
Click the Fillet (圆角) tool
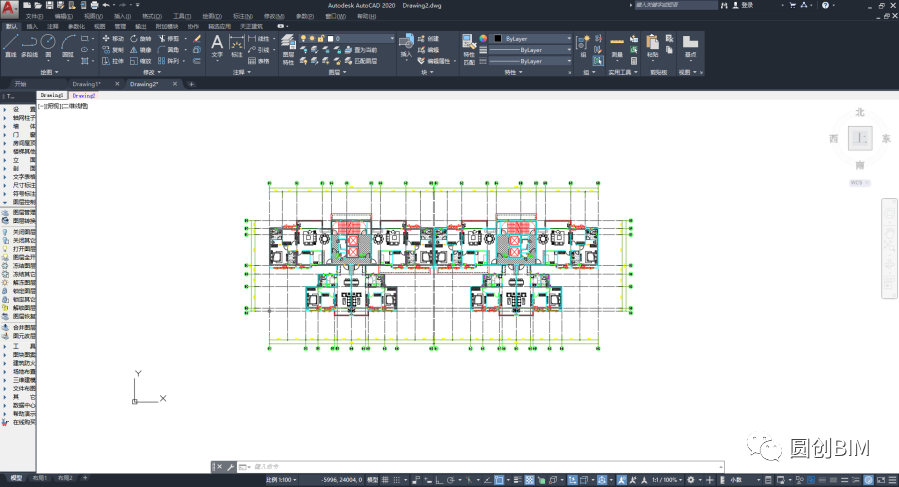coord(169,50)
